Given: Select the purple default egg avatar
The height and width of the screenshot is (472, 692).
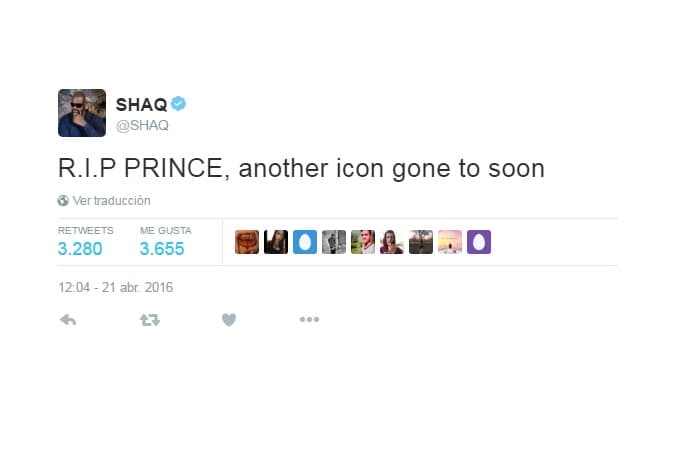Looking at the screenshot, I should 479,242.
